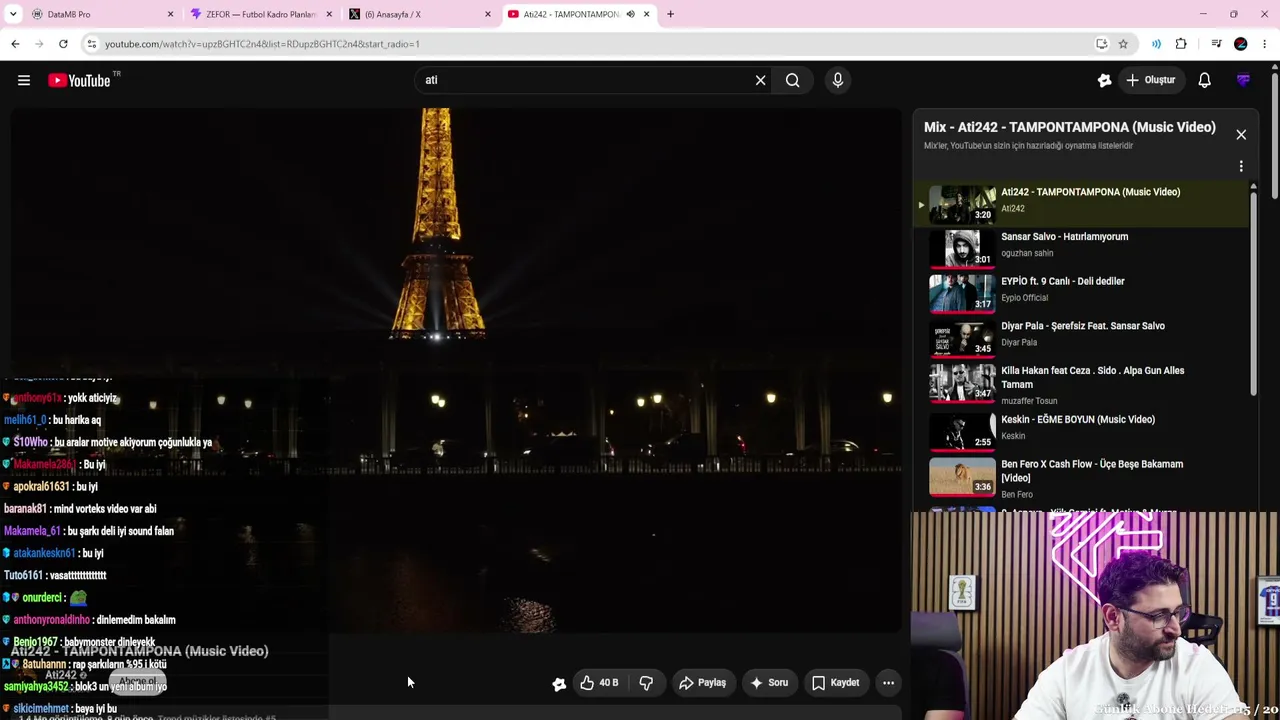Screen dimensions: 1280x720
Task: Open Keskin - EĞME BOYUN thumbnail
Action: coord(962,431)
